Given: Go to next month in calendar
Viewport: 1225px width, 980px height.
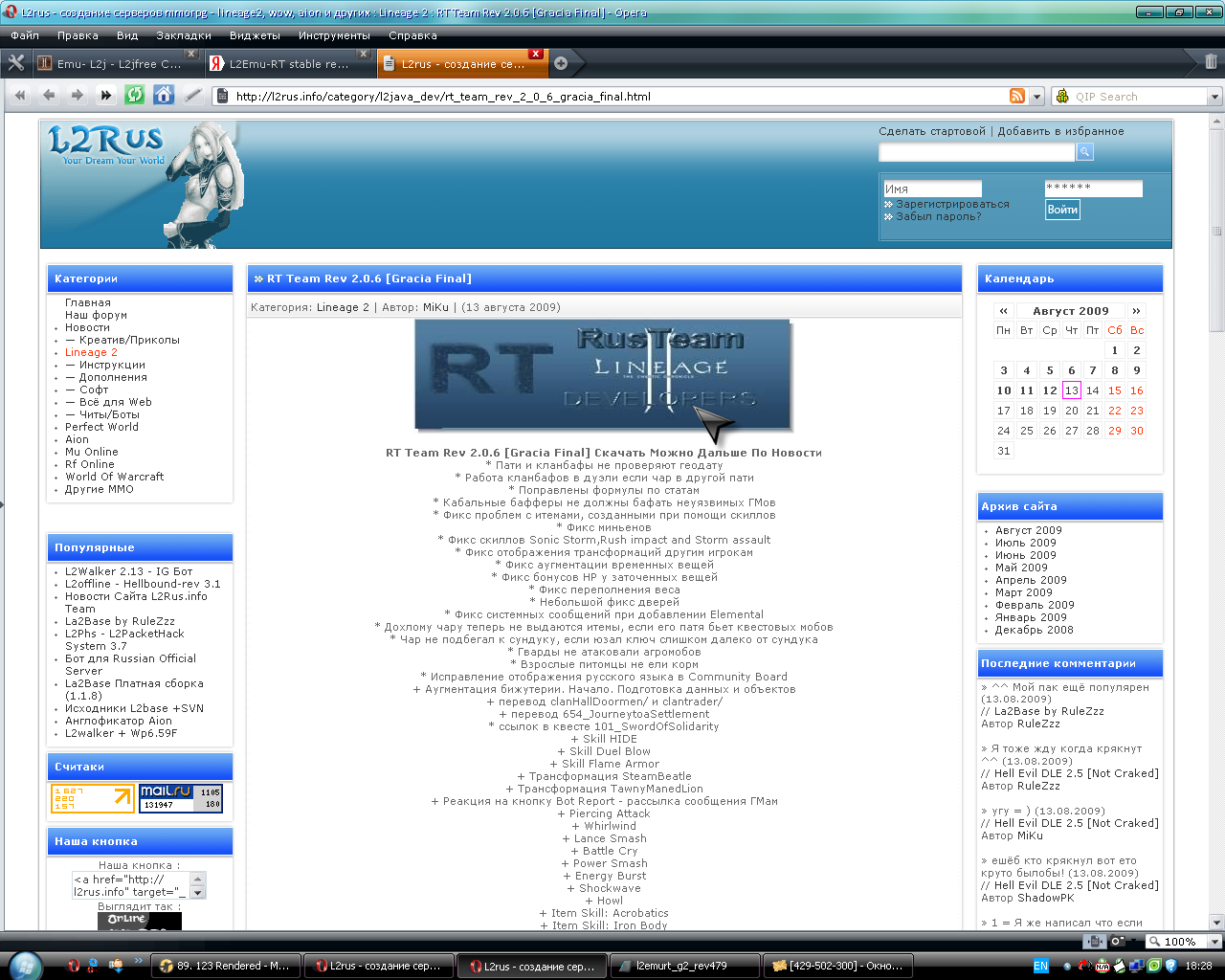Looking at the screenshot, I should [x=1136, y=311].
